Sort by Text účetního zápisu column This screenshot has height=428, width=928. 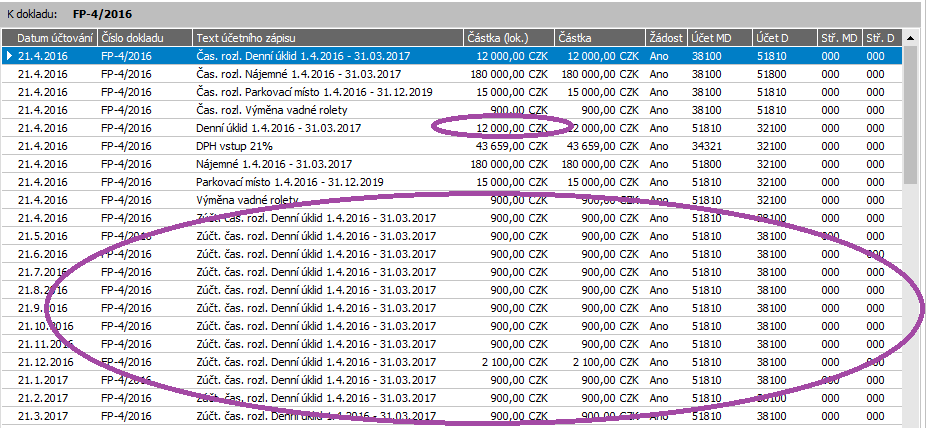coord(328,38)
